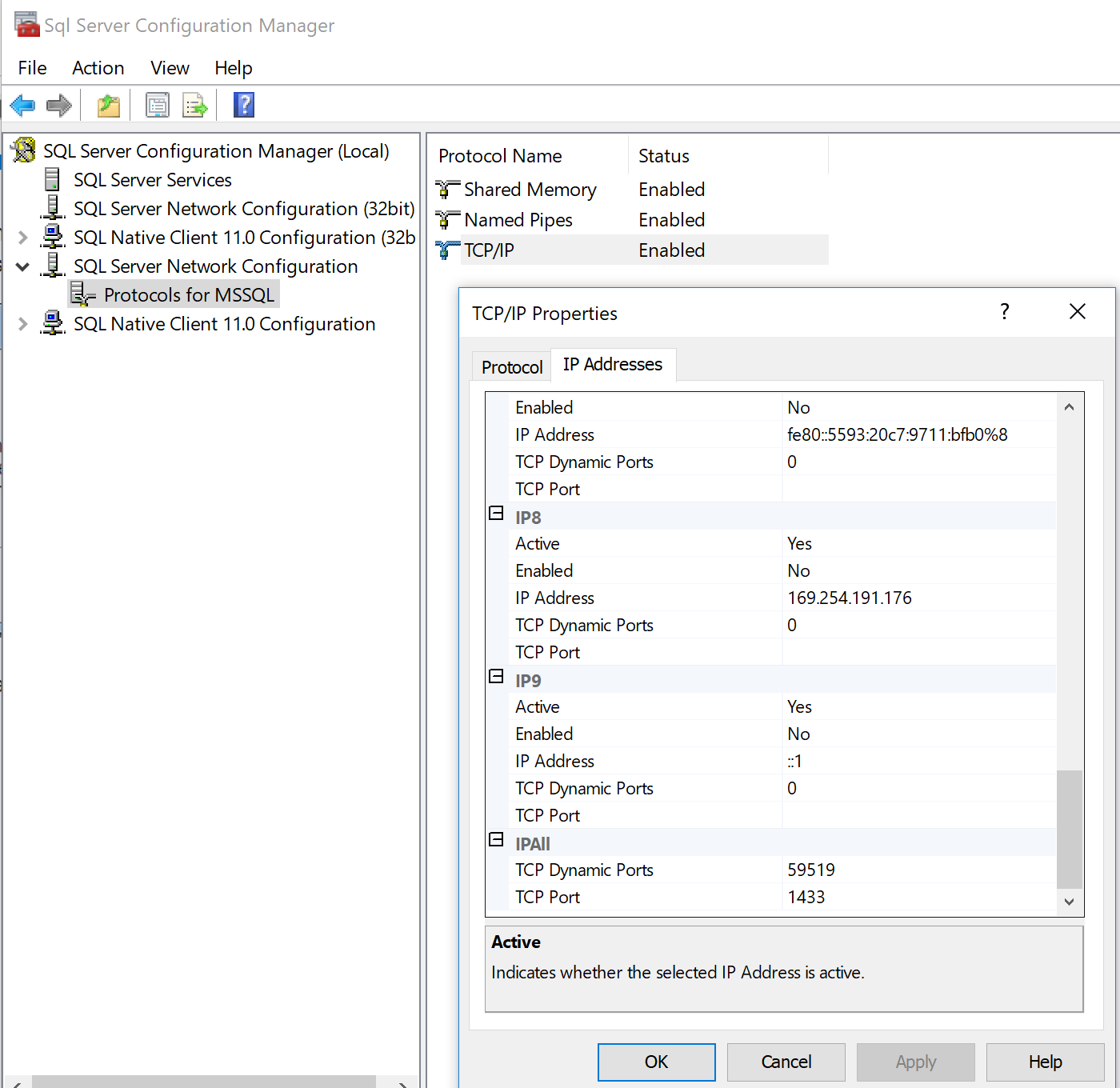This screenshot has width=1120, height=1088.
Task: Collapse the IPAll section
Action: click(x=496, y=840)
